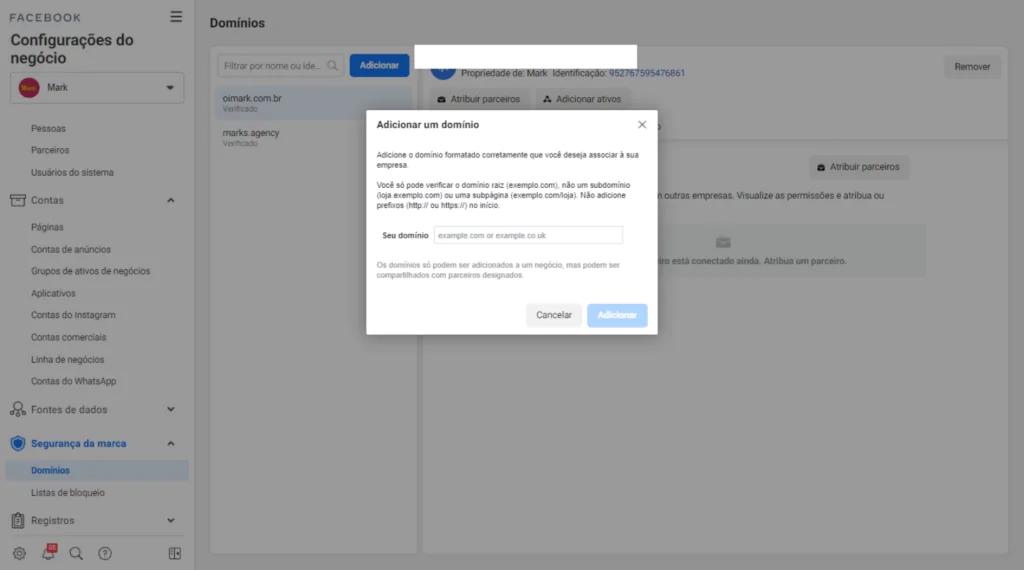The width and height of the screenshot is (1024, 570).
Task: Open Listas de bloqueio
Action: pyautogui.click(x=67, y=492)
